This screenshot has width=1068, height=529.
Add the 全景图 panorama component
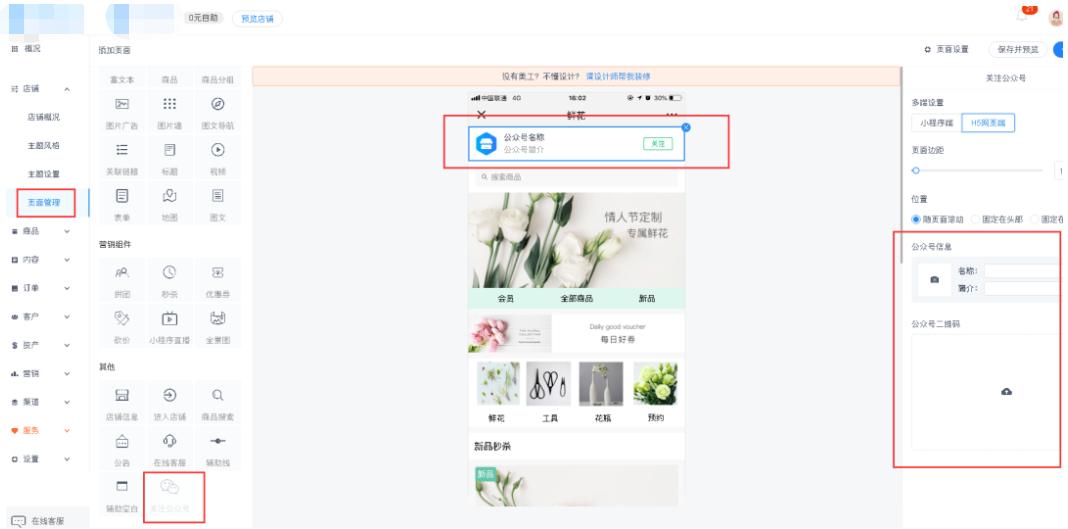click(217, 327)
